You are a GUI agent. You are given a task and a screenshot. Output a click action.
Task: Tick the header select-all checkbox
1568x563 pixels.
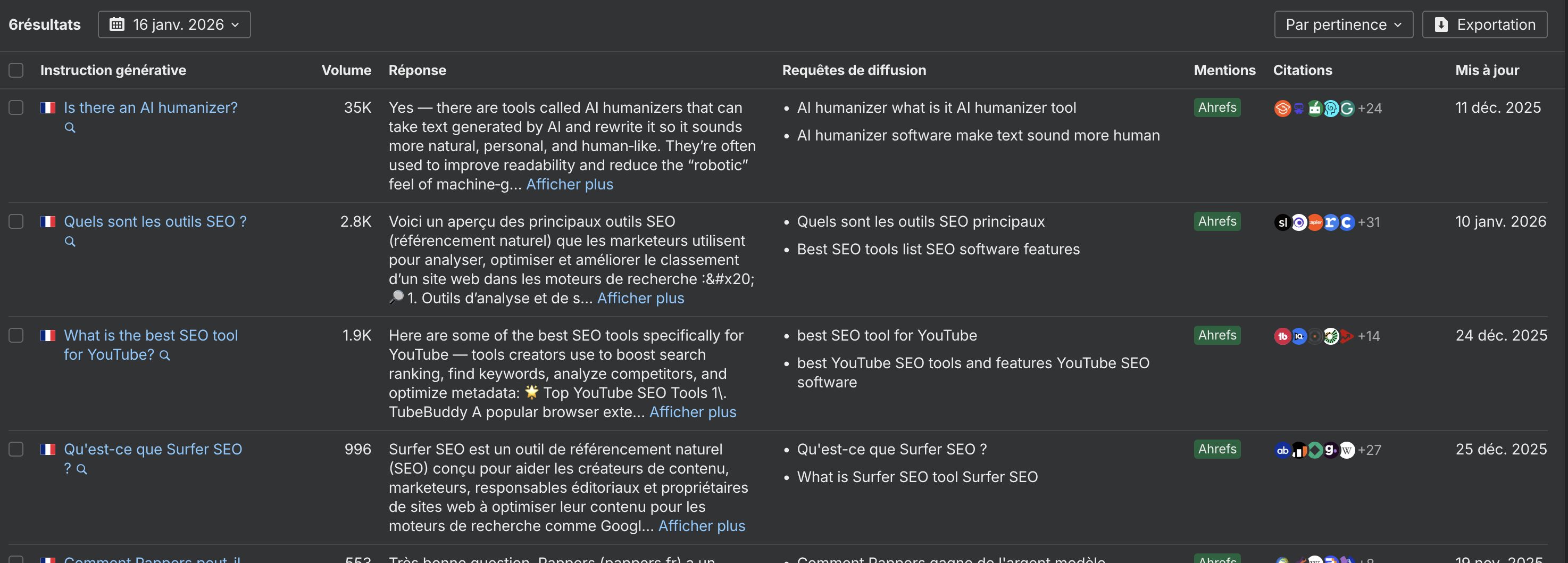pos(16,71)
